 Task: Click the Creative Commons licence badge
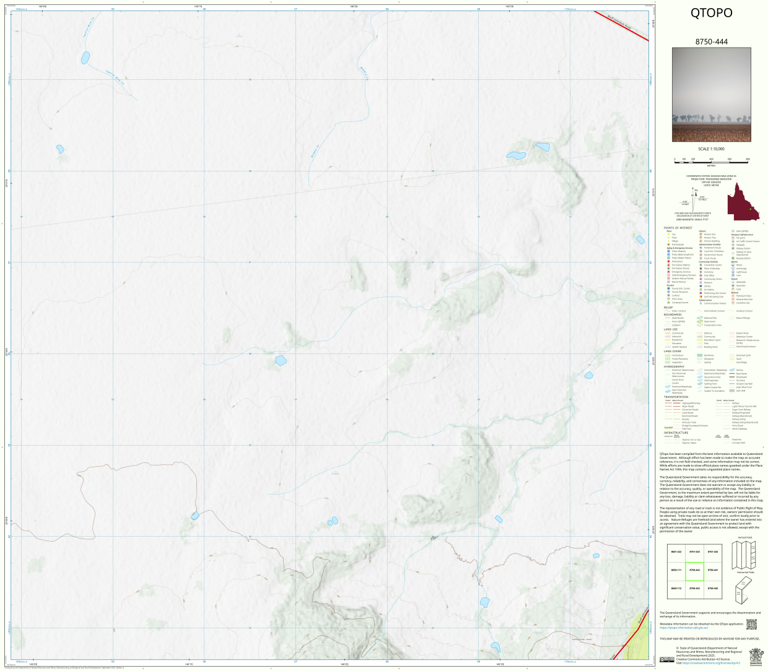pos(667,660)
